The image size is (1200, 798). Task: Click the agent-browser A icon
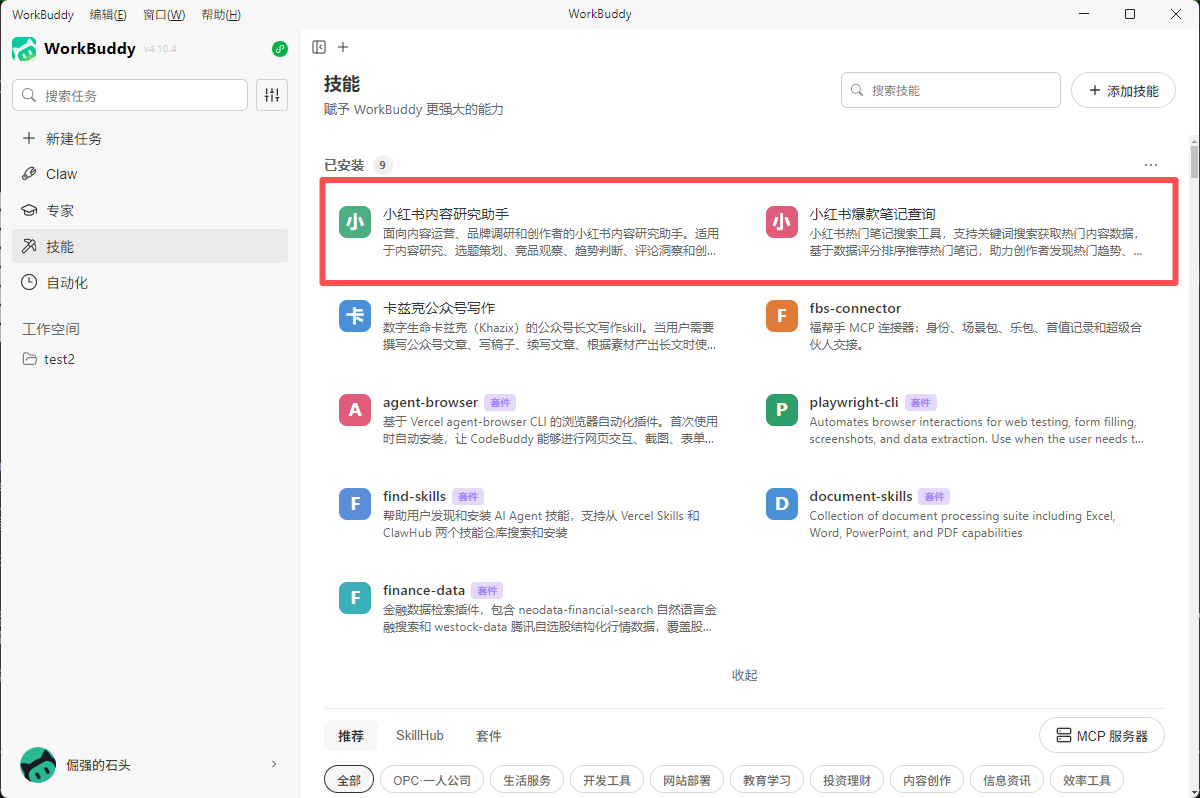click(x=355, y=410)
